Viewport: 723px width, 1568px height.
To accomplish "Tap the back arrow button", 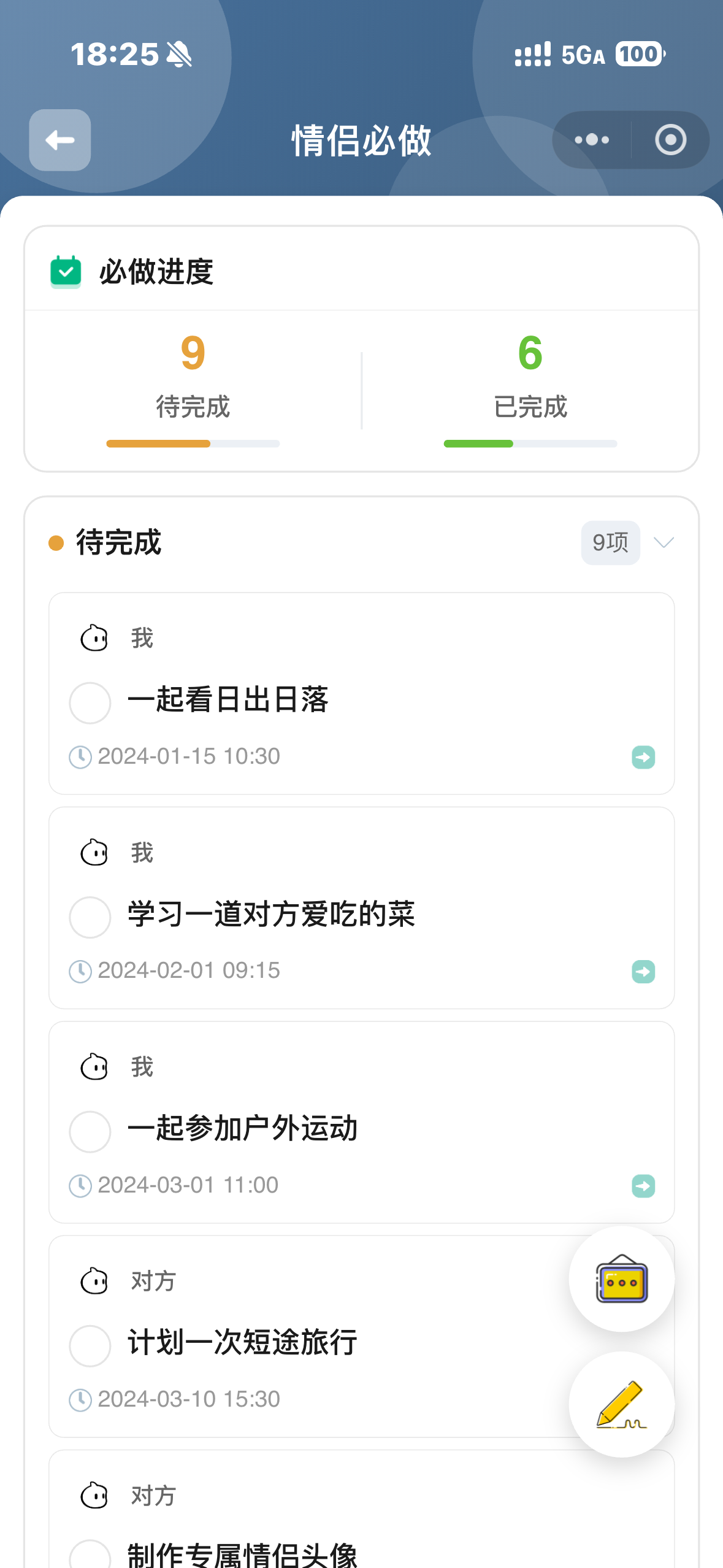I will click(60, 140).
